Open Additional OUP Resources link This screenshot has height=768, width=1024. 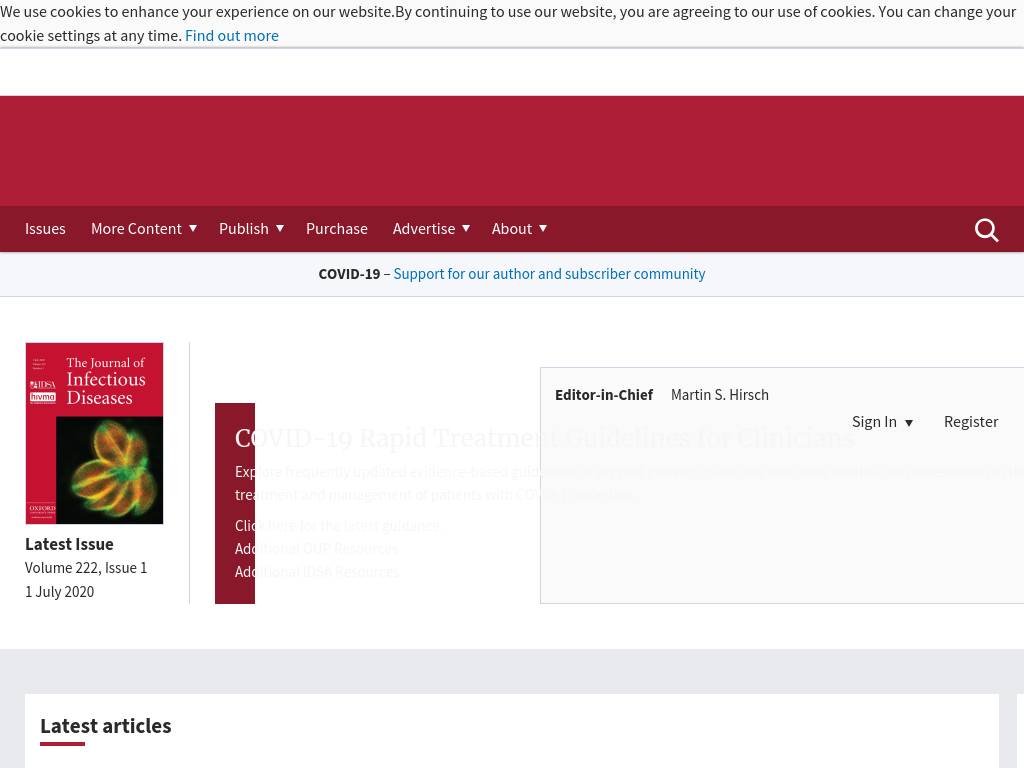tap(316, 548)
